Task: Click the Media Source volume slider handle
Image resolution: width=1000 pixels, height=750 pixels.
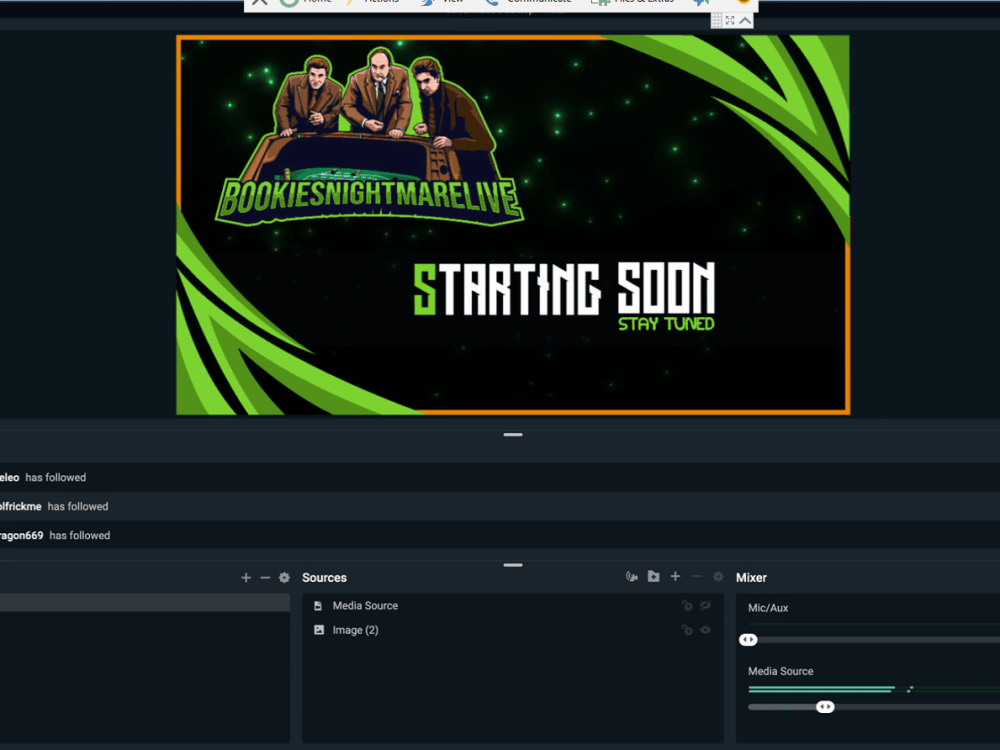Action: (825, 707)
